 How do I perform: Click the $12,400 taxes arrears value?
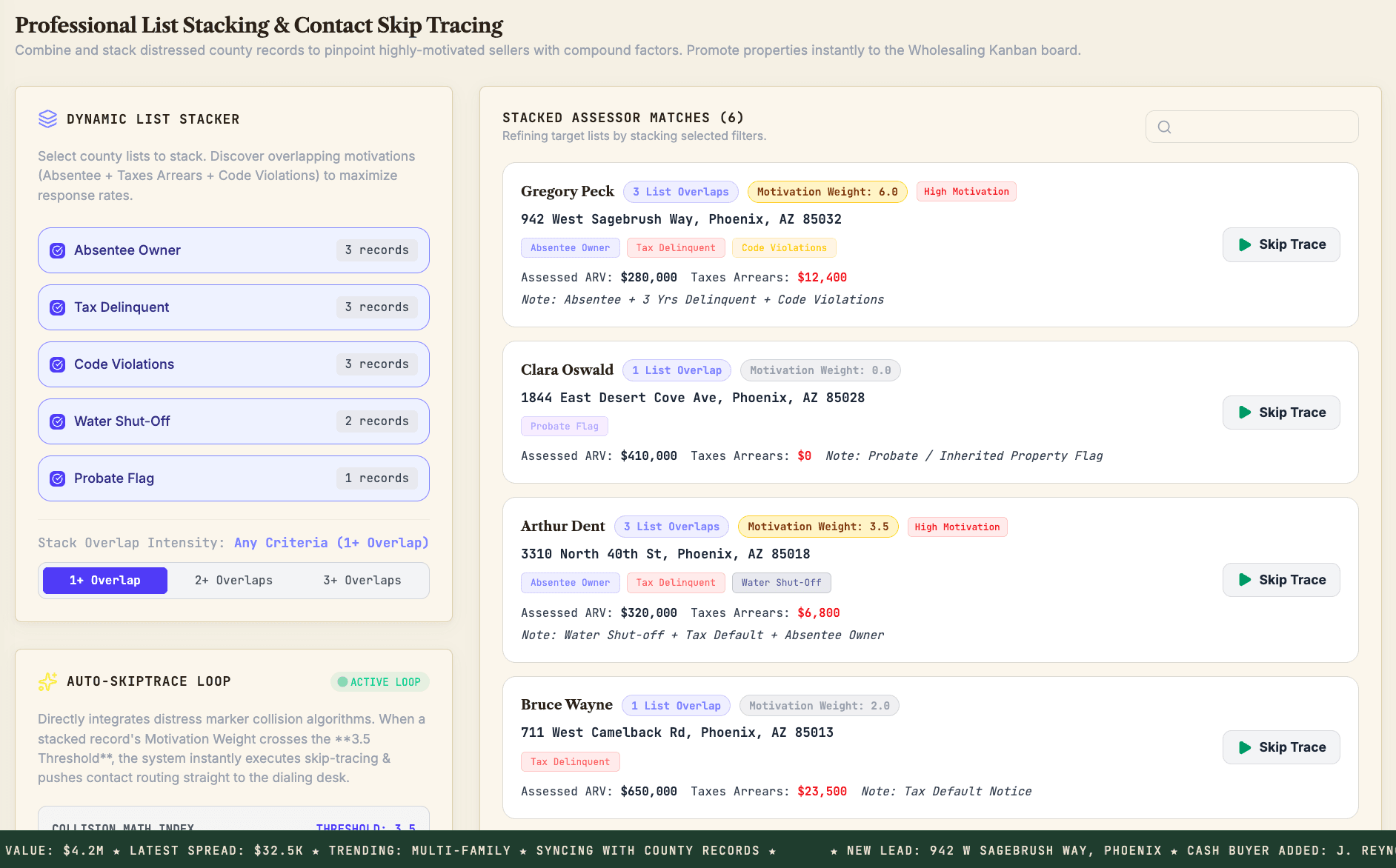coord(822,278)
